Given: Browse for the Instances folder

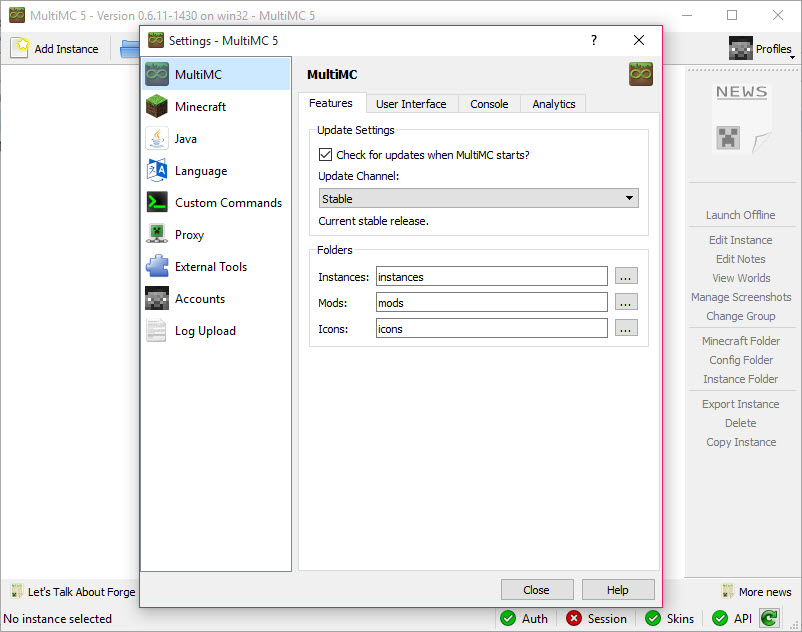Looking at the screenshot, I should pyautogui.click(x=626, y=276).
